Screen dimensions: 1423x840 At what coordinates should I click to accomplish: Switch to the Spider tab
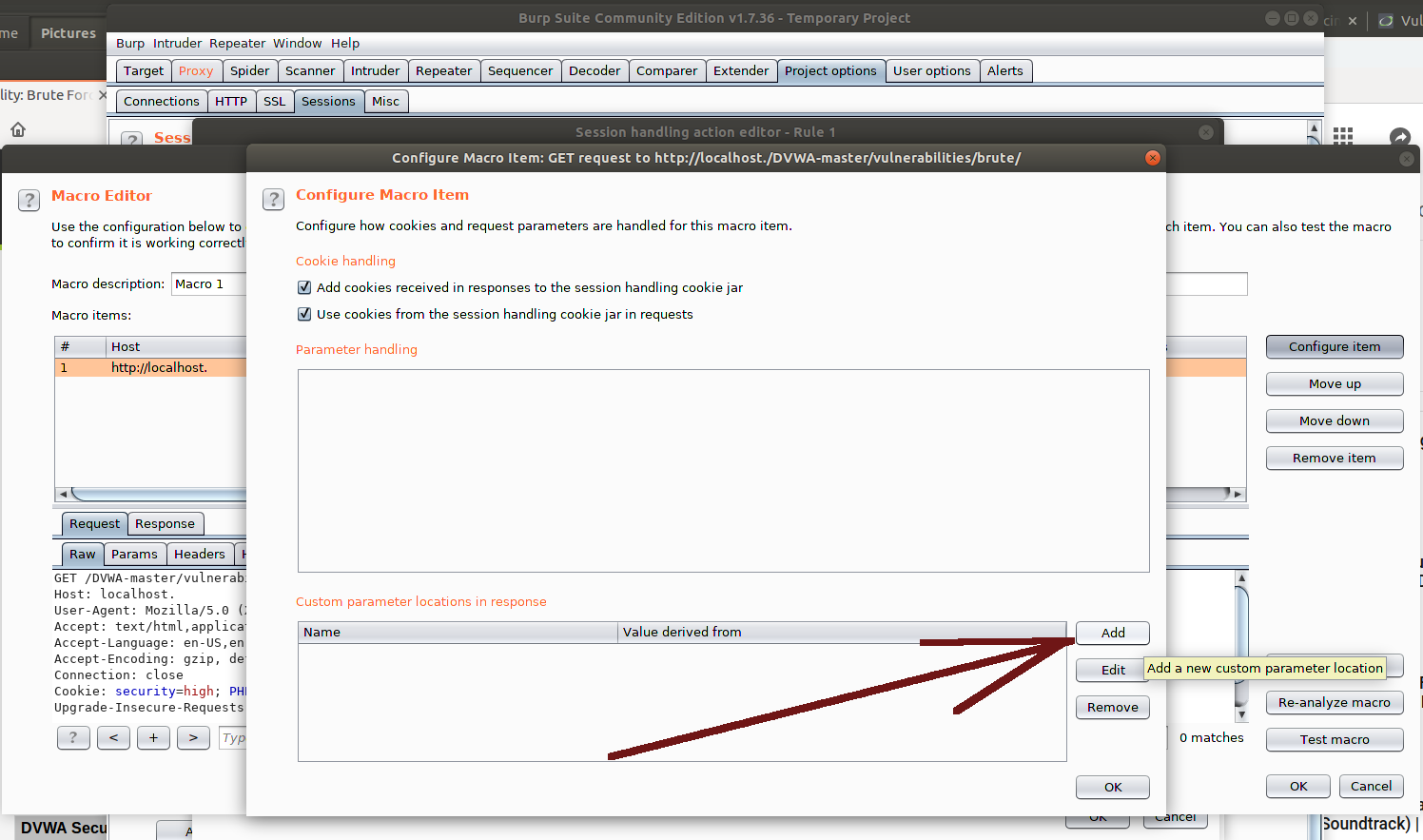coord(250,70)
